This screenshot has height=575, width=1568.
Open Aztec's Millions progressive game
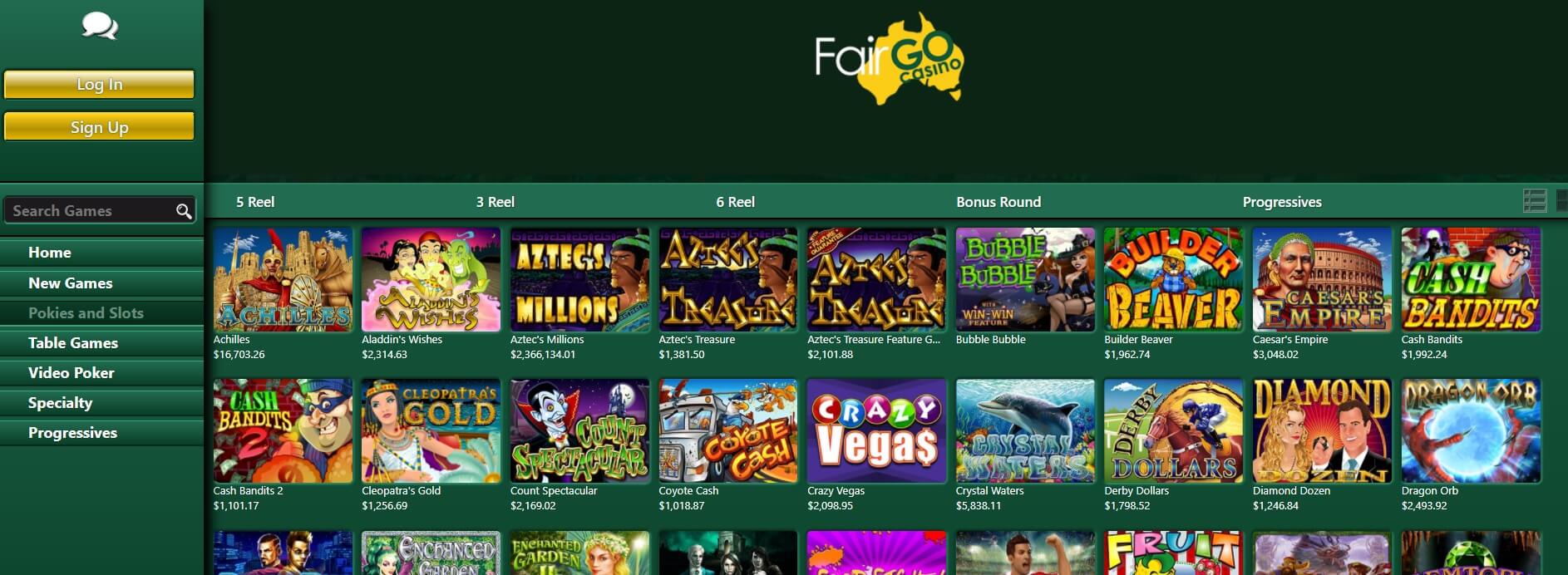[579, 280]
